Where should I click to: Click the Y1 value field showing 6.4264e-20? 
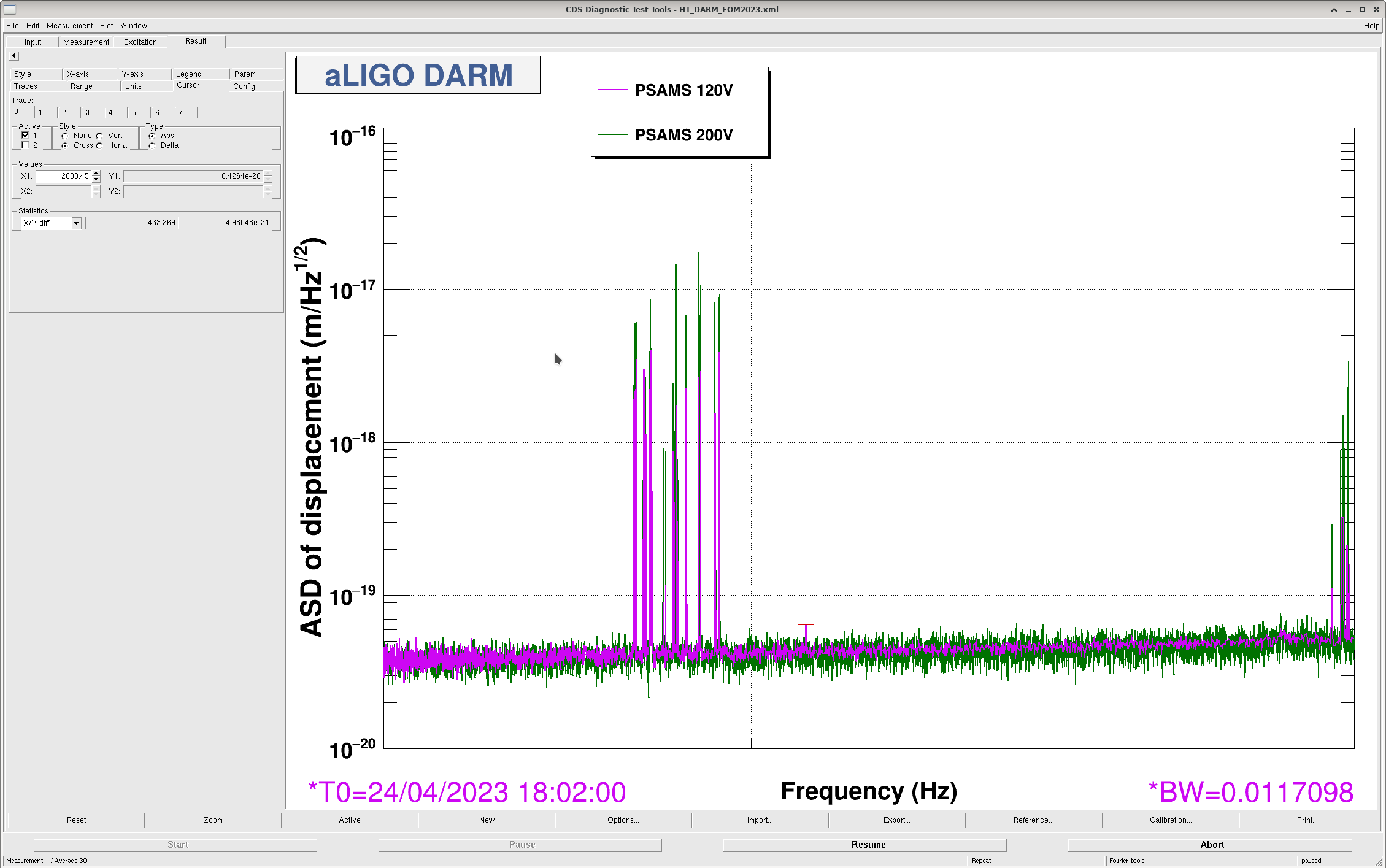coord(194,176)
